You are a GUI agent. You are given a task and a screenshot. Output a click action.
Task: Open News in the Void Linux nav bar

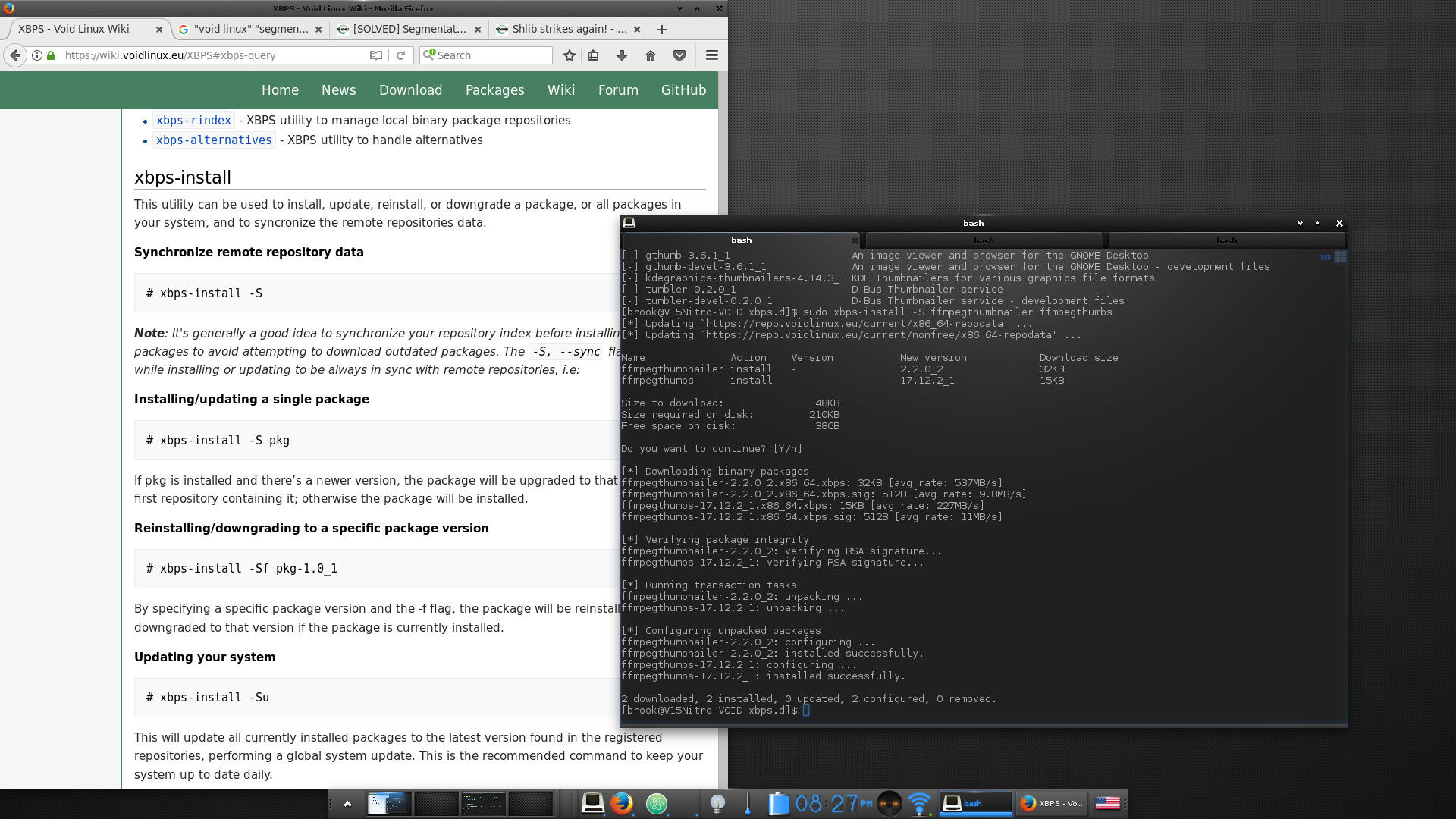338,90
